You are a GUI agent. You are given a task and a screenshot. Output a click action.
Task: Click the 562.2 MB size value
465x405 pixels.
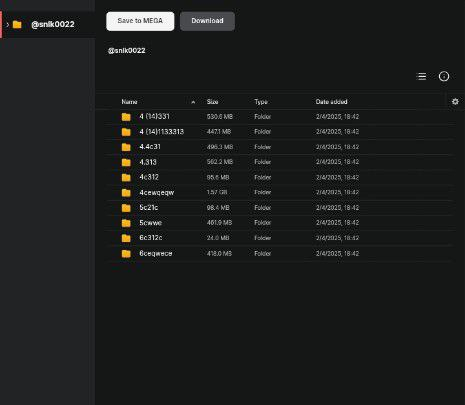[x=220, y=162]
